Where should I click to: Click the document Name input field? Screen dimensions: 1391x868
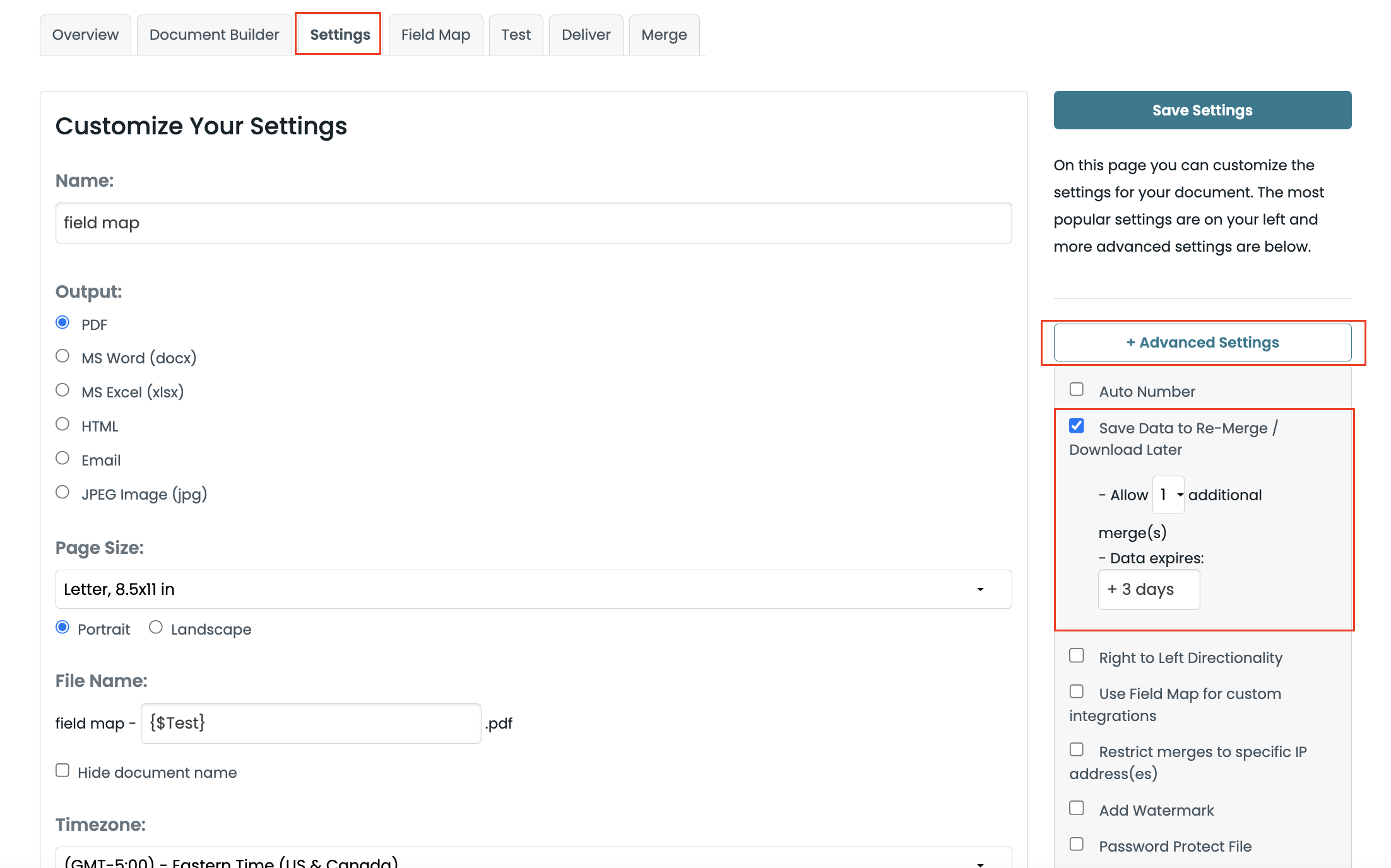[533, 223]
